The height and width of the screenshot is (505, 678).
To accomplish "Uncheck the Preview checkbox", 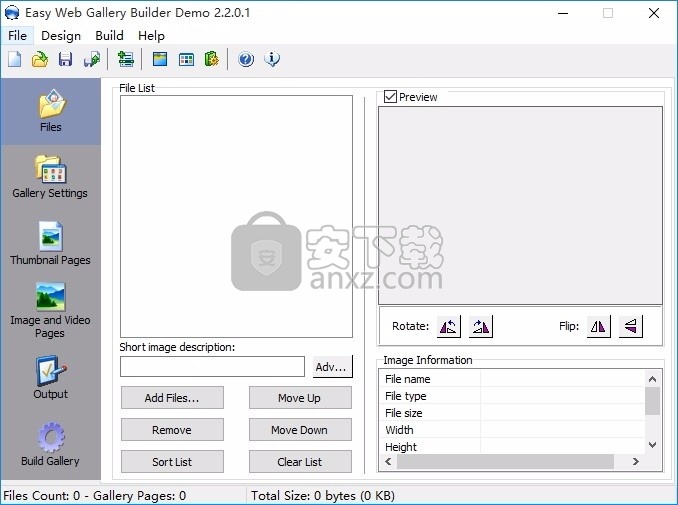I will (390, 96).
